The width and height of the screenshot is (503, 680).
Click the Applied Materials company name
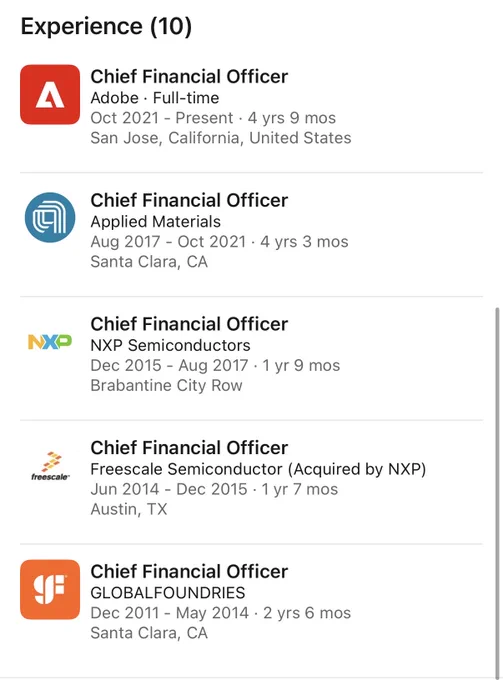156,222
